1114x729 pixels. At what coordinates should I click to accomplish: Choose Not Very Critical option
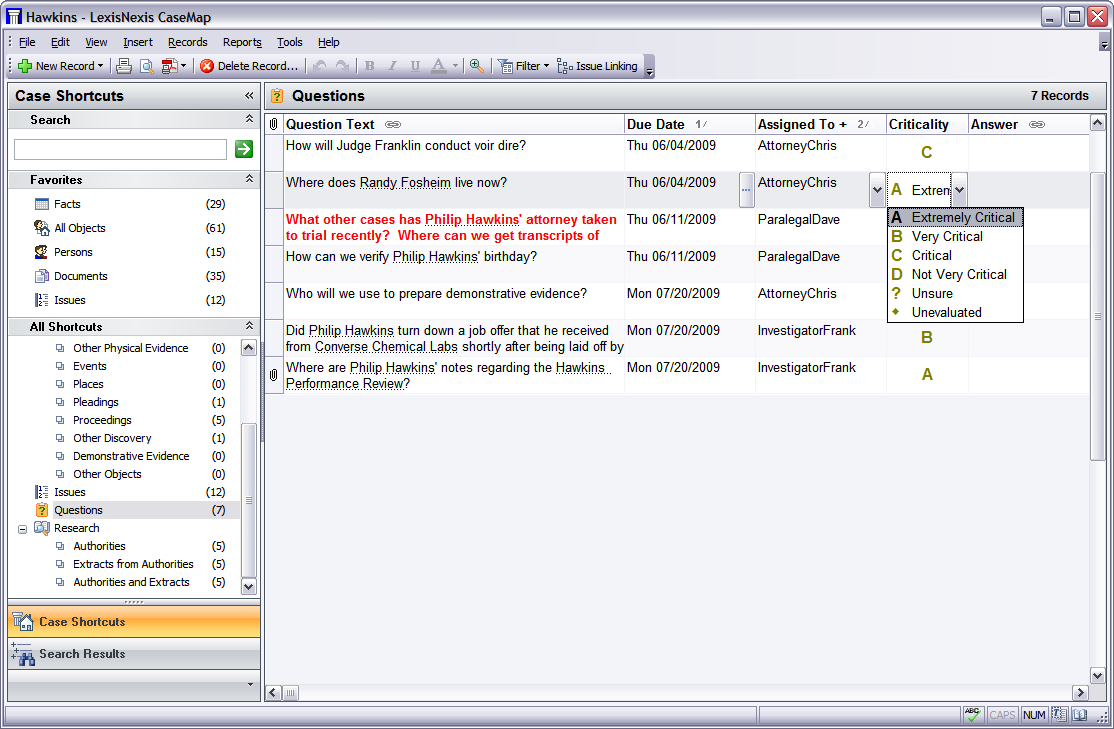955,274
